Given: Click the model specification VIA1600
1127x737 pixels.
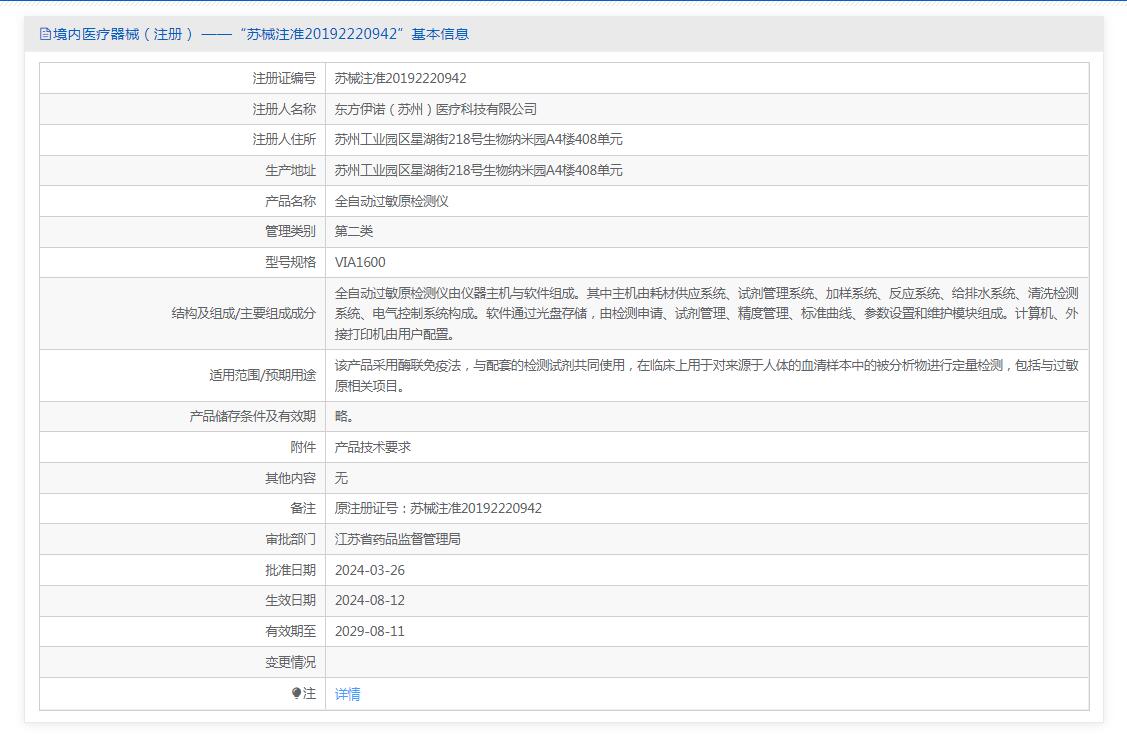Looking at the screenshot, I should point(360,262).
